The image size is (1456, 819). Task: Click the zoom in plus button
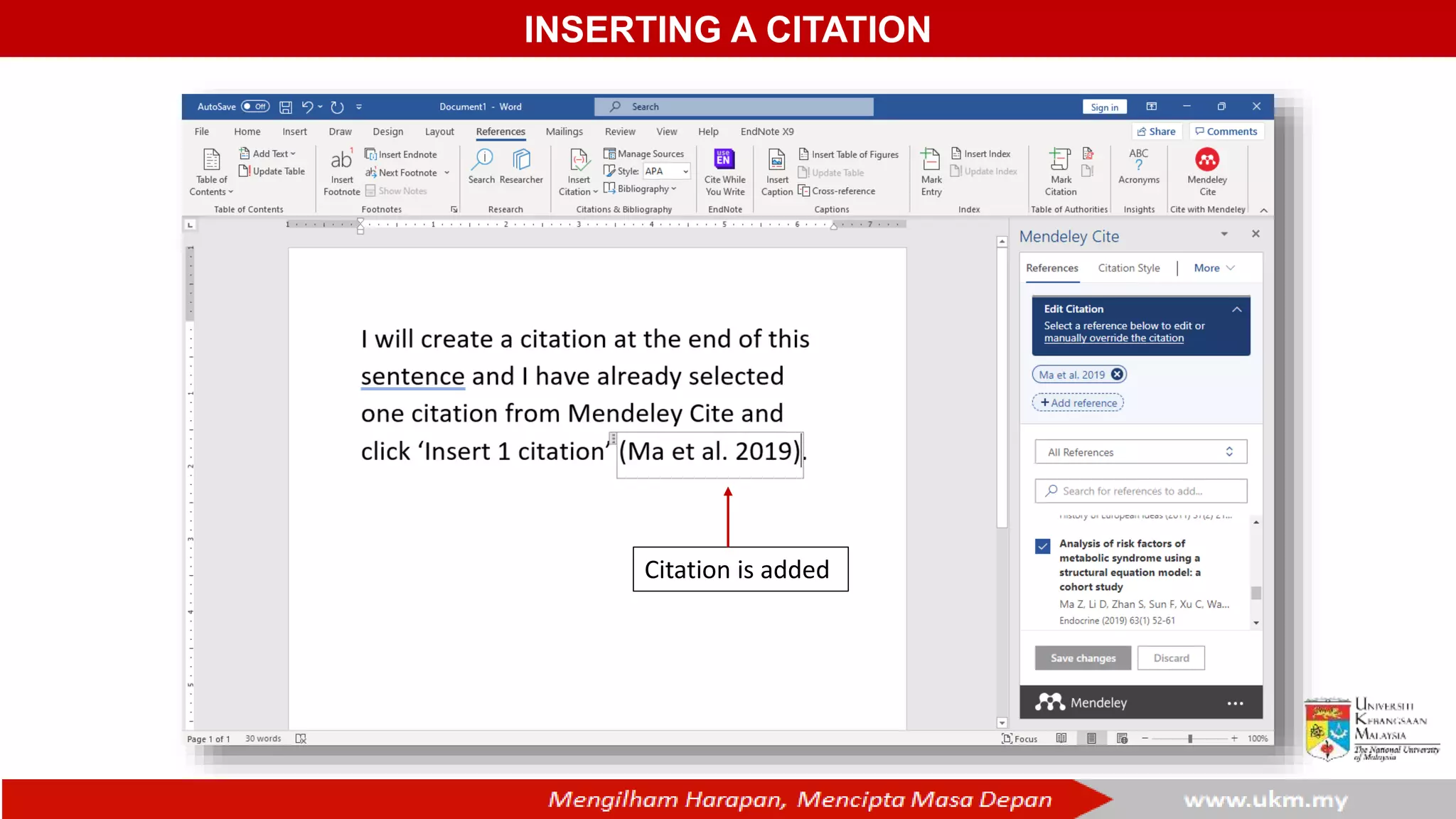tap(1234, 739)
